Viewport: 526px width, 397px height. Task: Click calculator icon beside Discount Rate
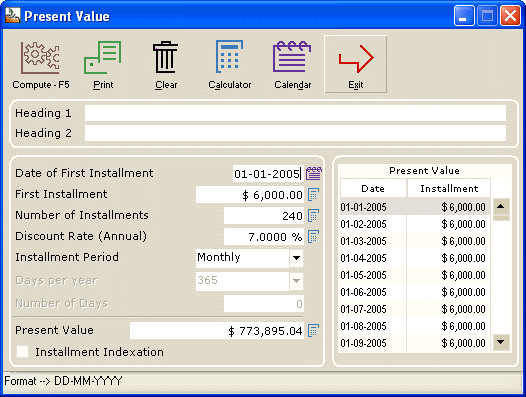coord(313,237)
